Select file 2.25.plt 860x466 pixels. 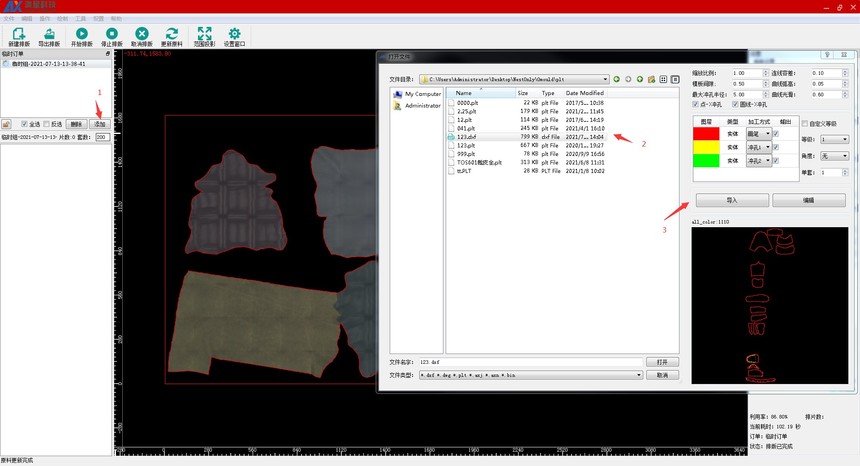(466, 111)
